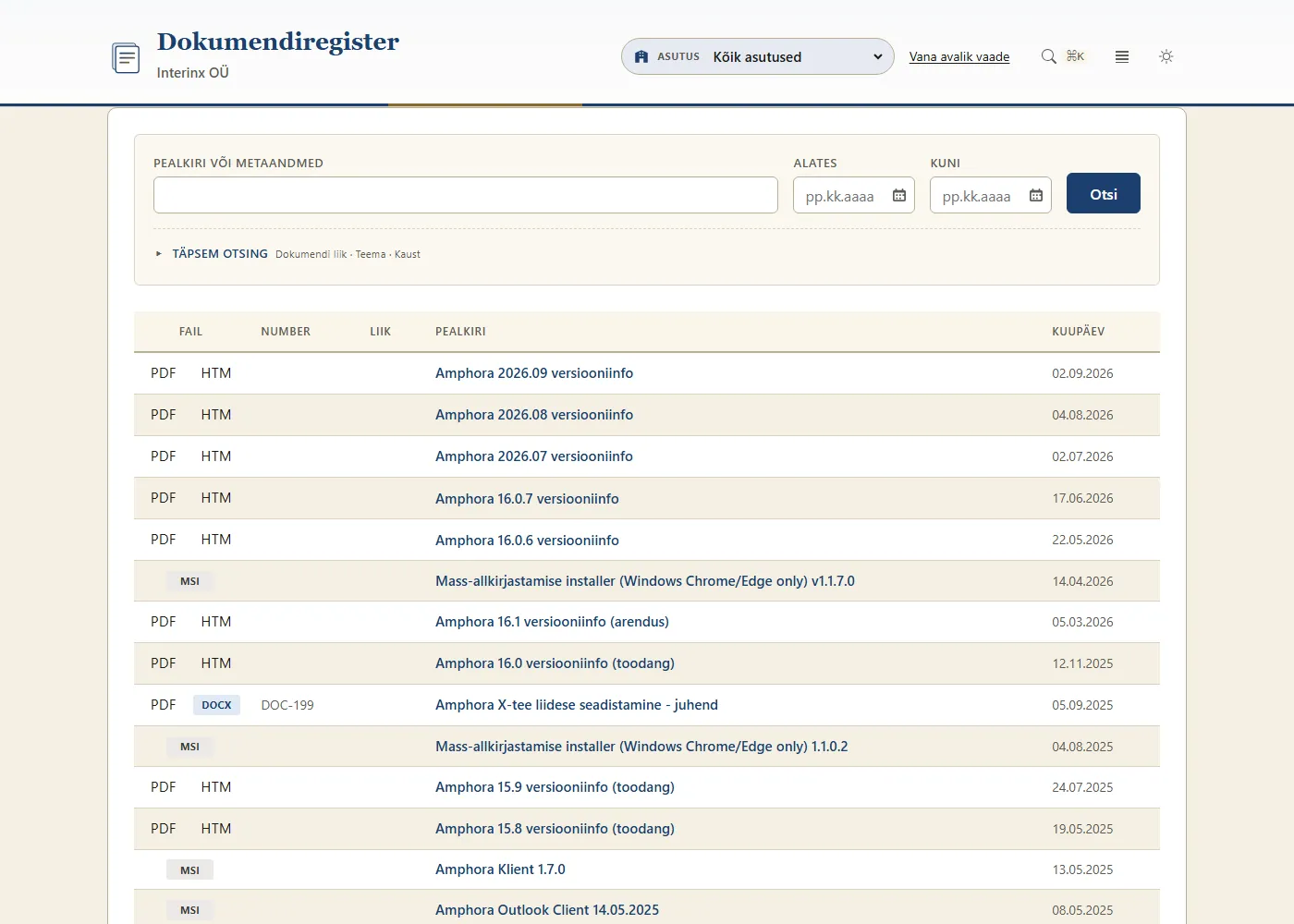Open HTM of Amphora 16.1 versiooniinfo (arendus)
1294x924 pixels.
point(216,622)
